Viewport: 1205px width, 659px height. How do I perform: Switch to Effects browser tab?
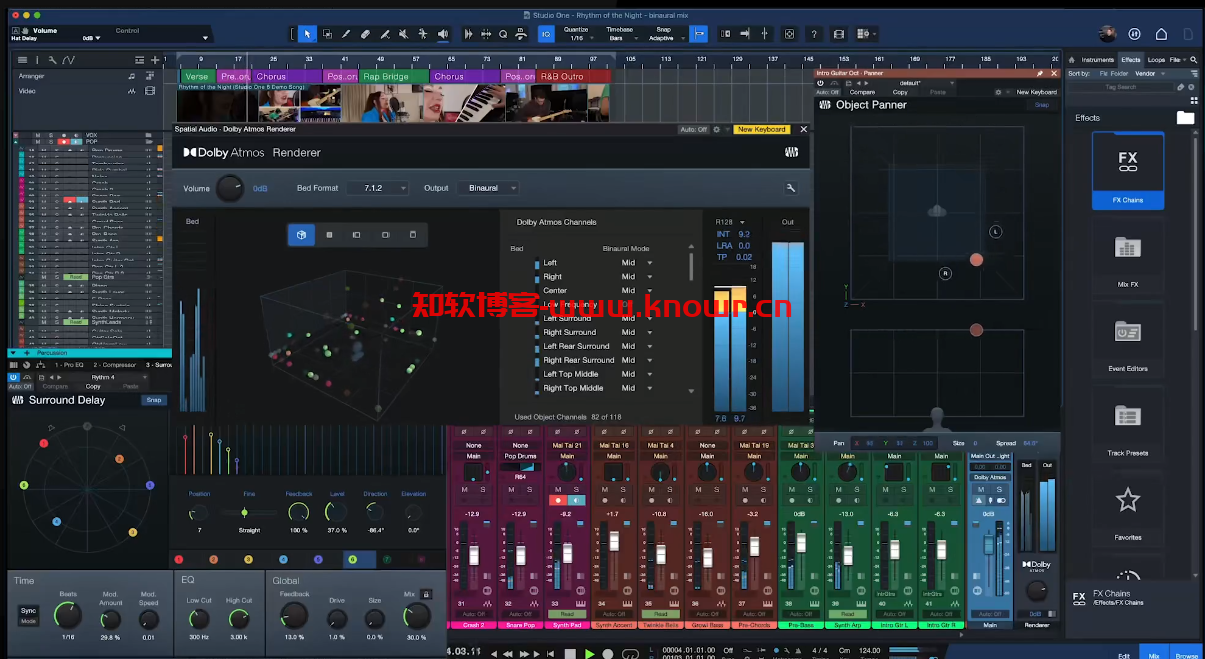[1130, 60]
